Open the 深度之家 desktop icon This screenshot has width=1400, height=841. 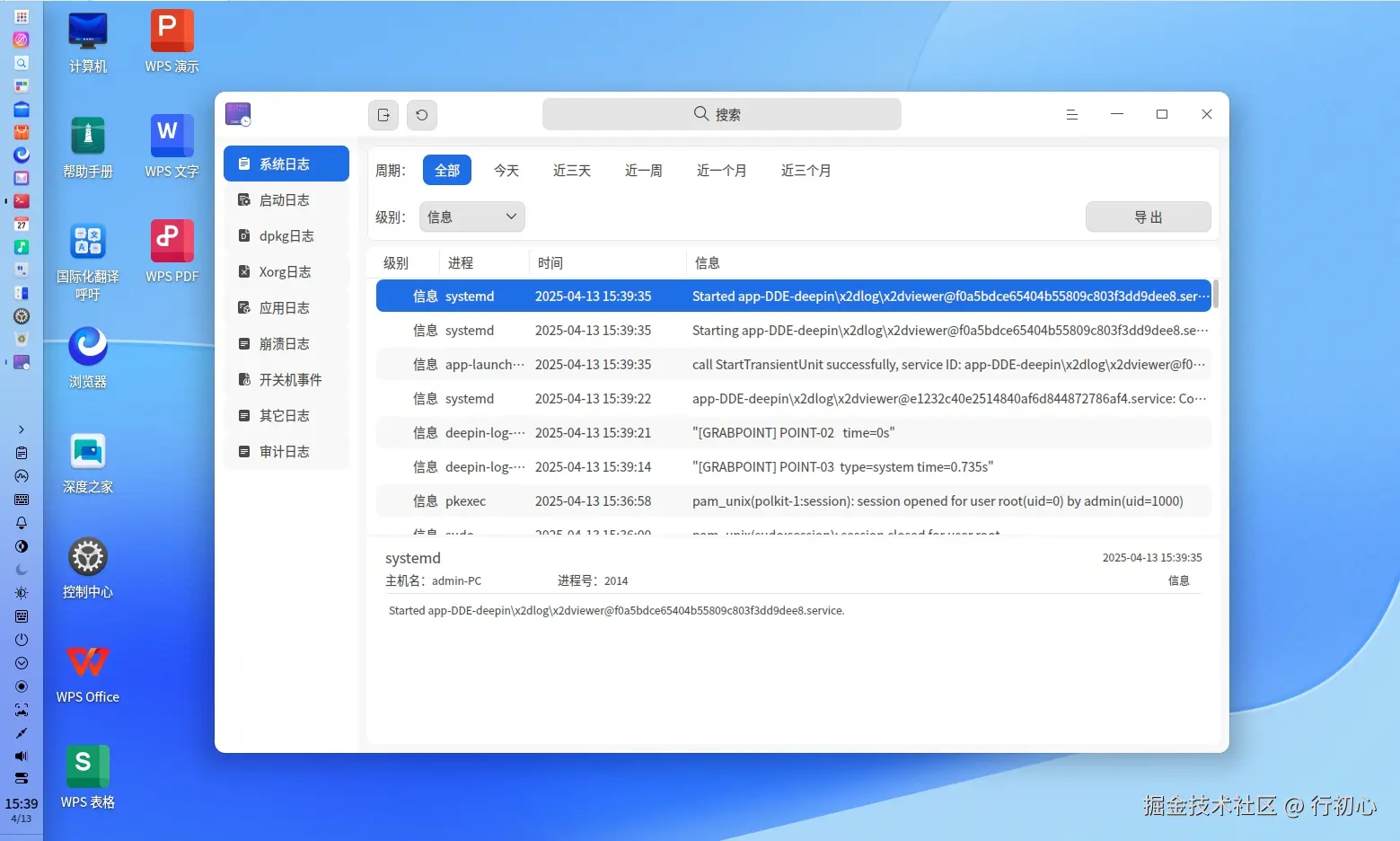(x=88, y=463)
